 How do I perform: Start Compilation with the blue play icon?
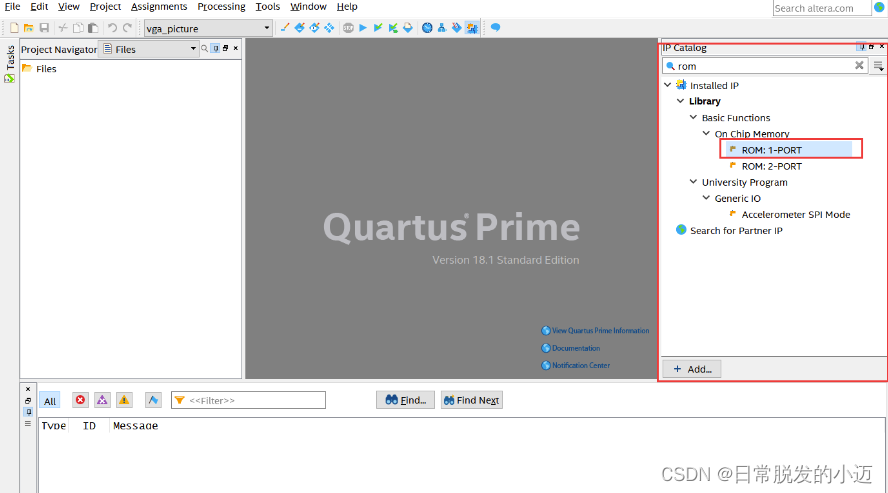tap(363, 27)
